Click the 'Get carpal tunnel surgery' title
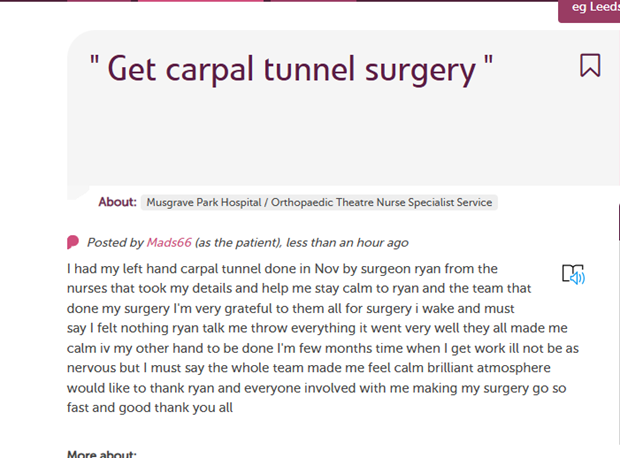This screenshot has height=458, width=620. [290, 69]
